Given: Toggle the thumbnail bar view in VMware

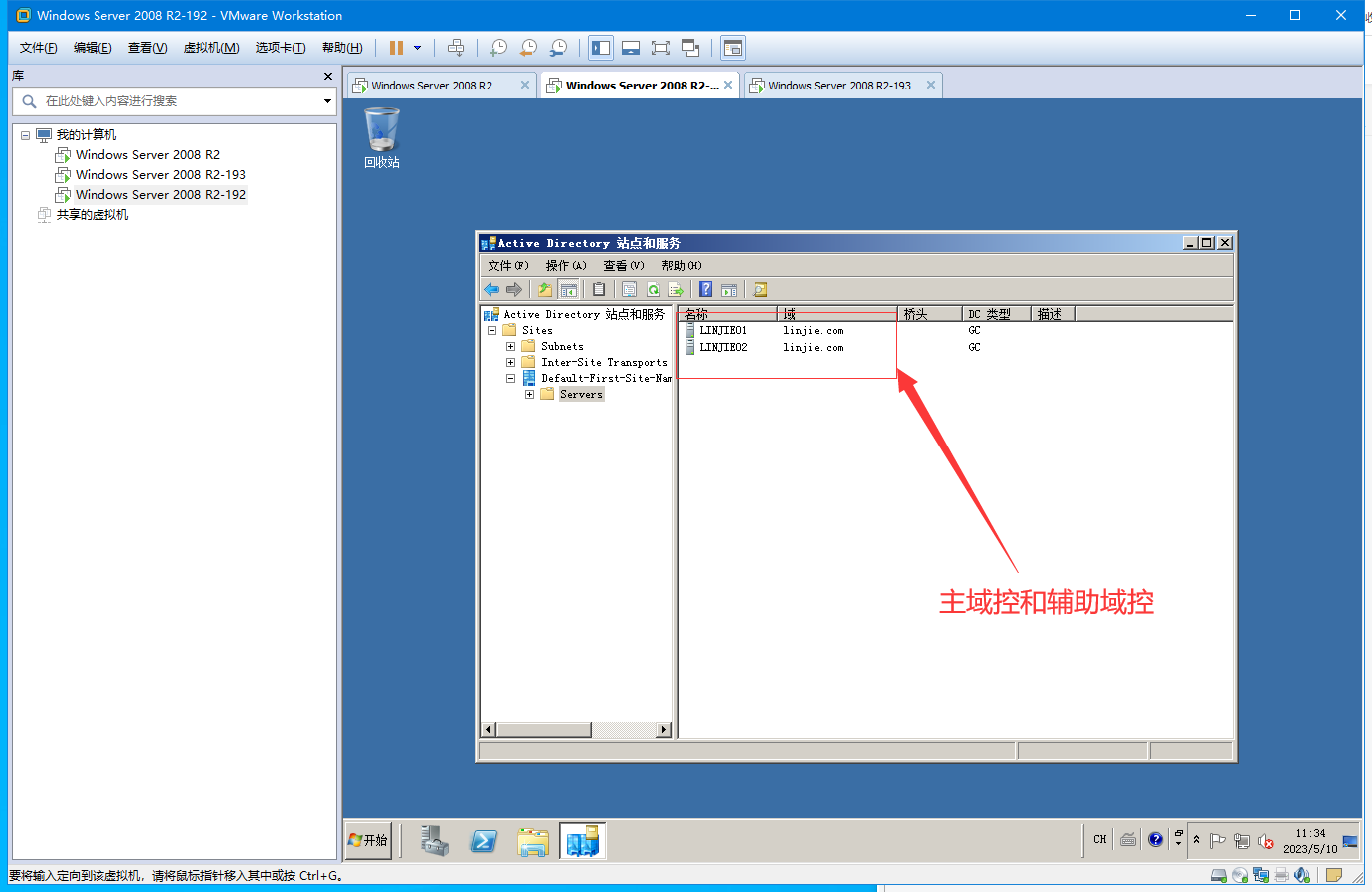Looking at the screenshot, I should (631, 48).
